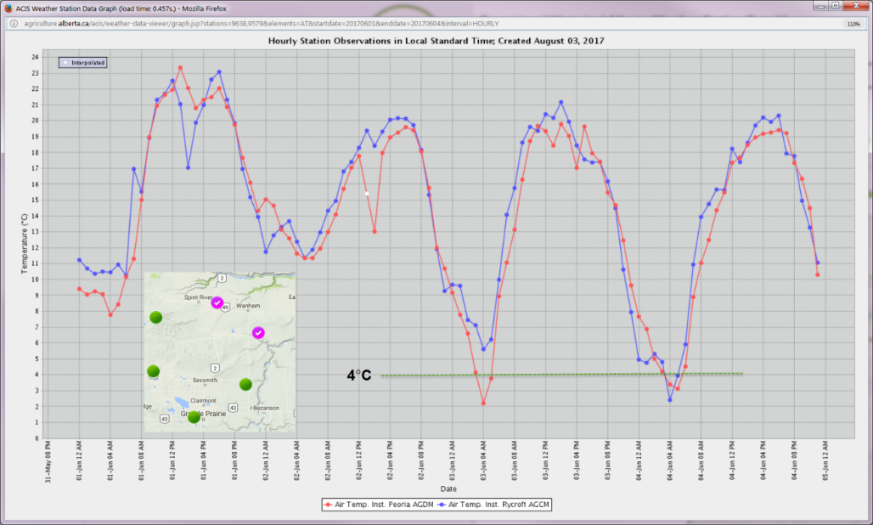Maximize the Firefox window

click(x=836, y=6)
